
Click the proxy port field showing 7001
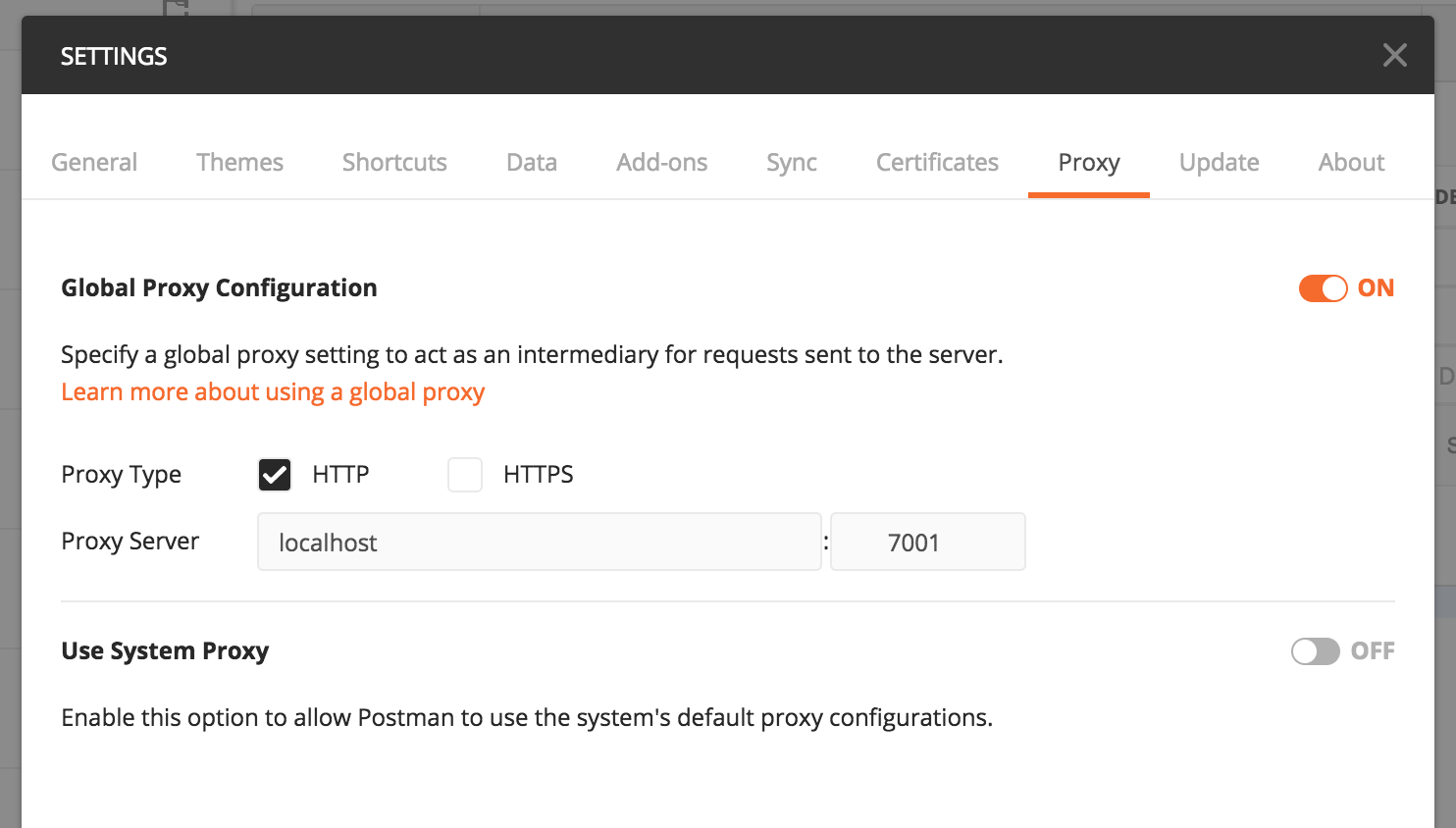tap(927, 542)
